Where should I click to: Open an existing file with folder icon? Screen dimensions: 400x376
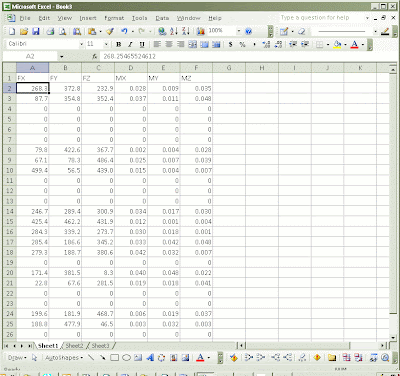pyautogui.click(x=24, y=31)
